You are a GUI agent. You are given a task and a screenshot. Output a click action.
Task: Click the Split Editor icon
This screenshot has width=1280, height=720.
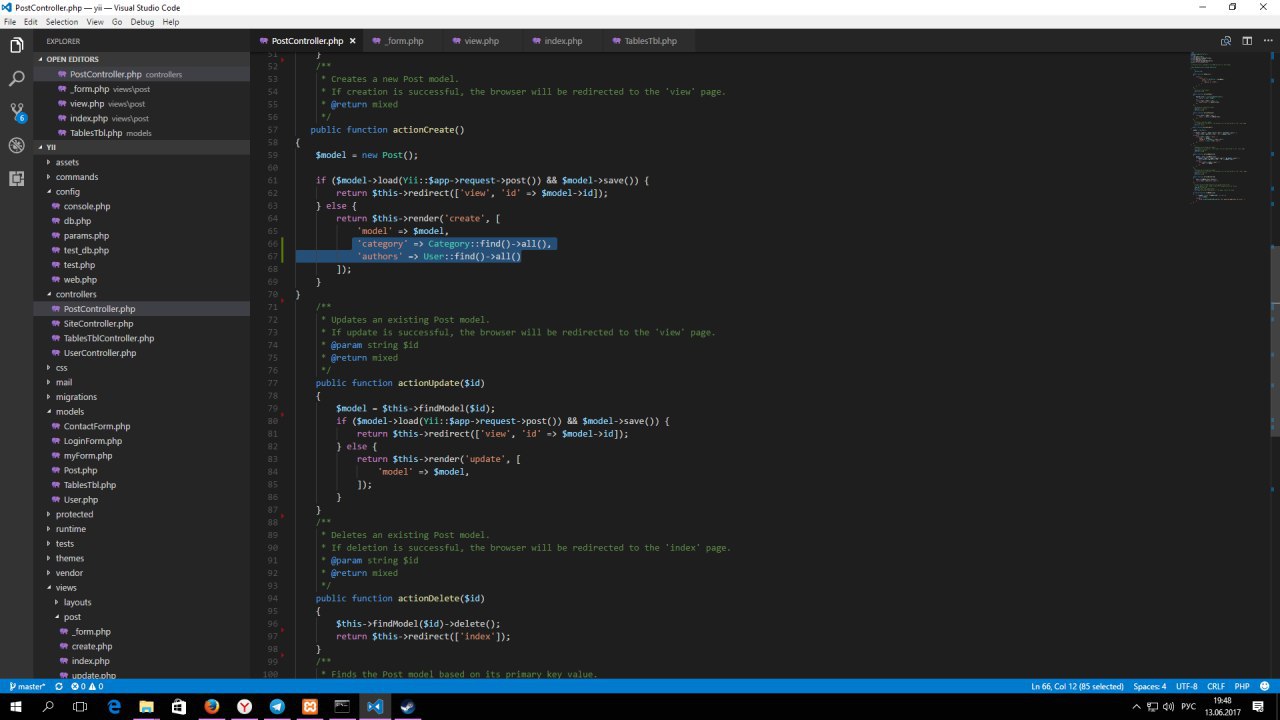click(1247, 41)
